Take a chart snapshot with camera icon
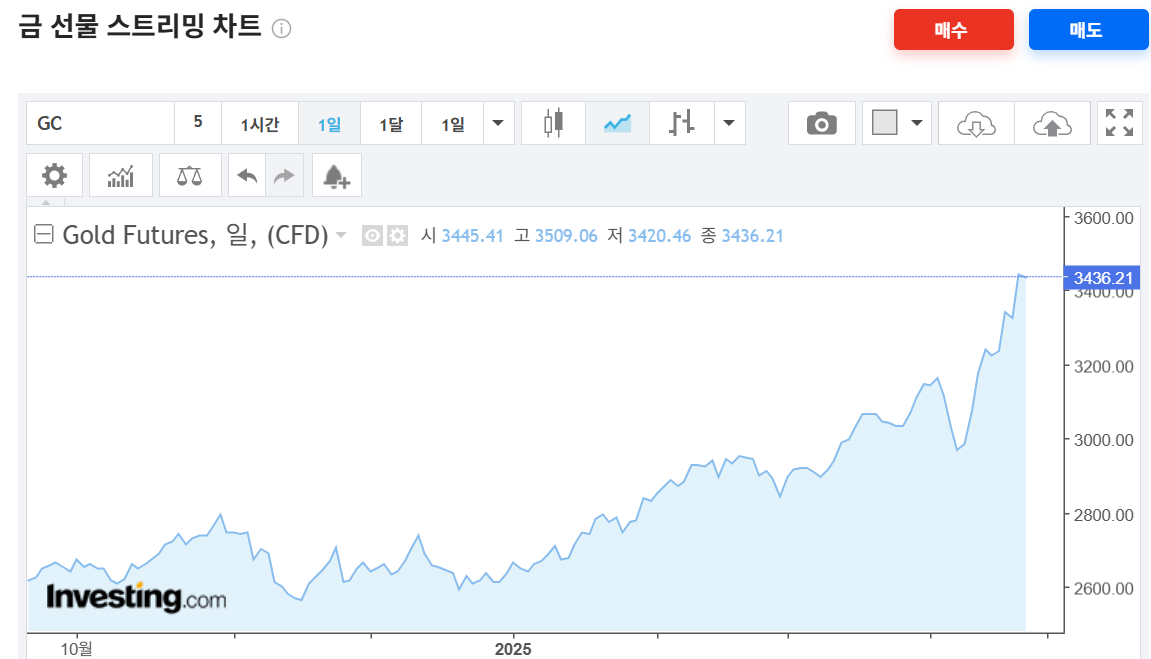 pyautogui.click(x=821, y=123)
